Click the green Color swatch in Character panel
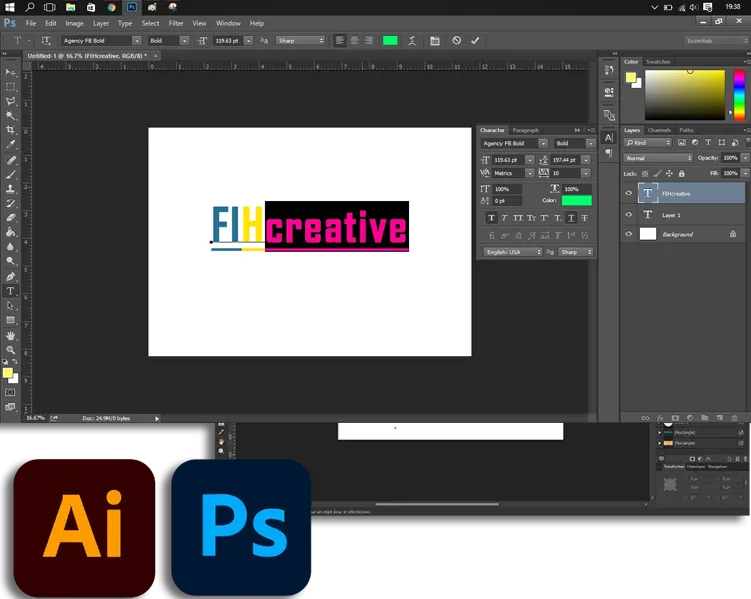The image size is (751, 599). coord(576,201)
